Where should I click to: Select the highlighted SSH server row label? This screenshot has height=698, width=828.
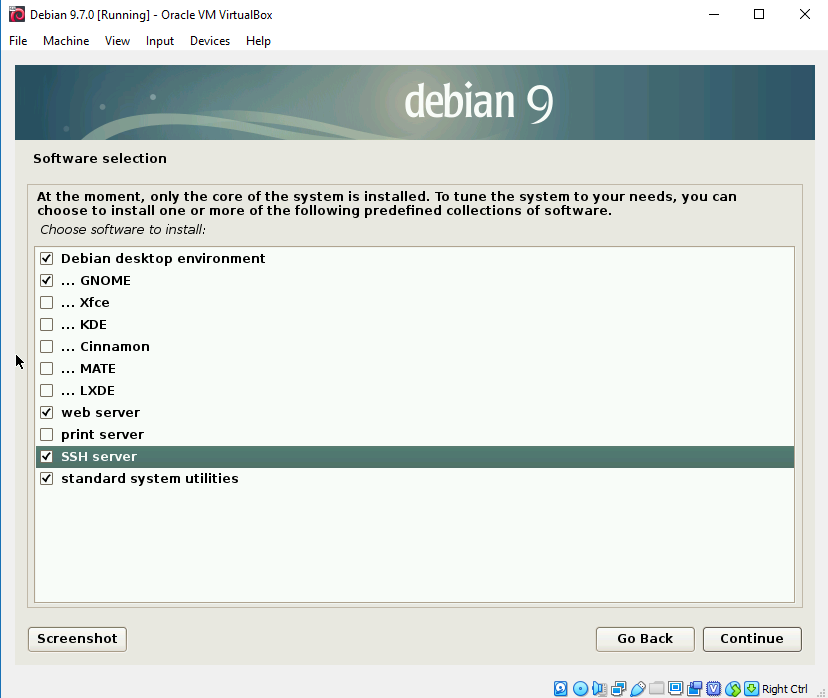(x=99, y=456)
